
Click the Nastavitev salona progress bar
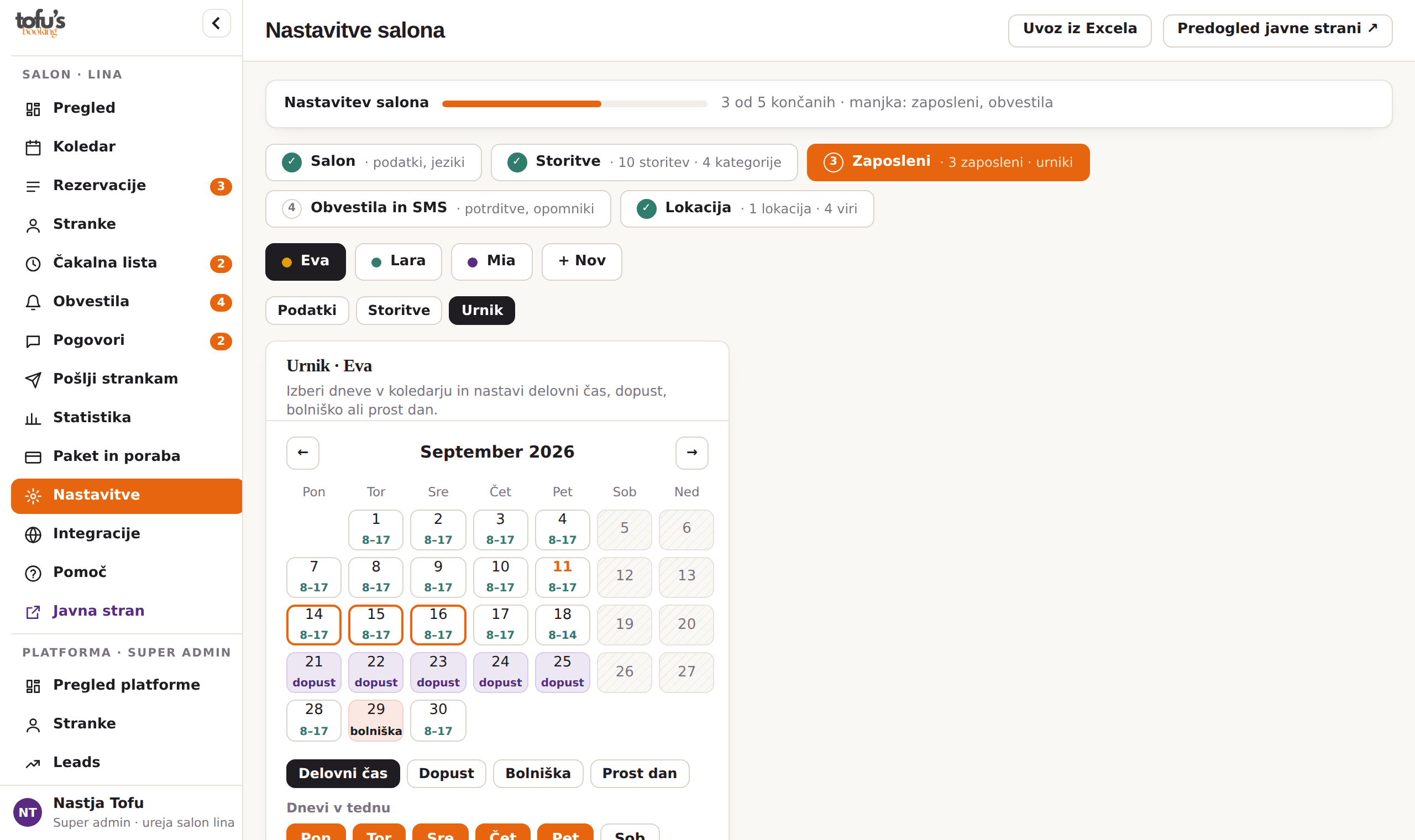point(574,103)
